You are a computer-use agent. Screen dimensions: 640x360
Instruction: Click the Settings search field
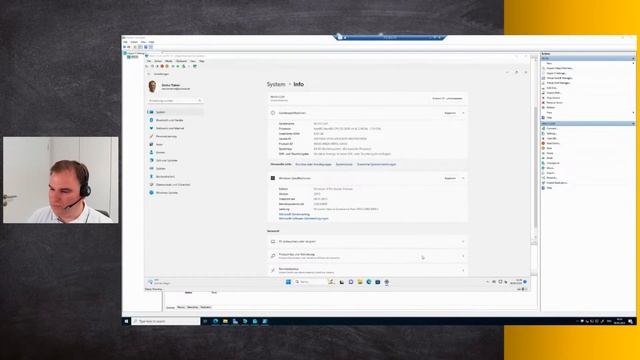click(175, 100)
